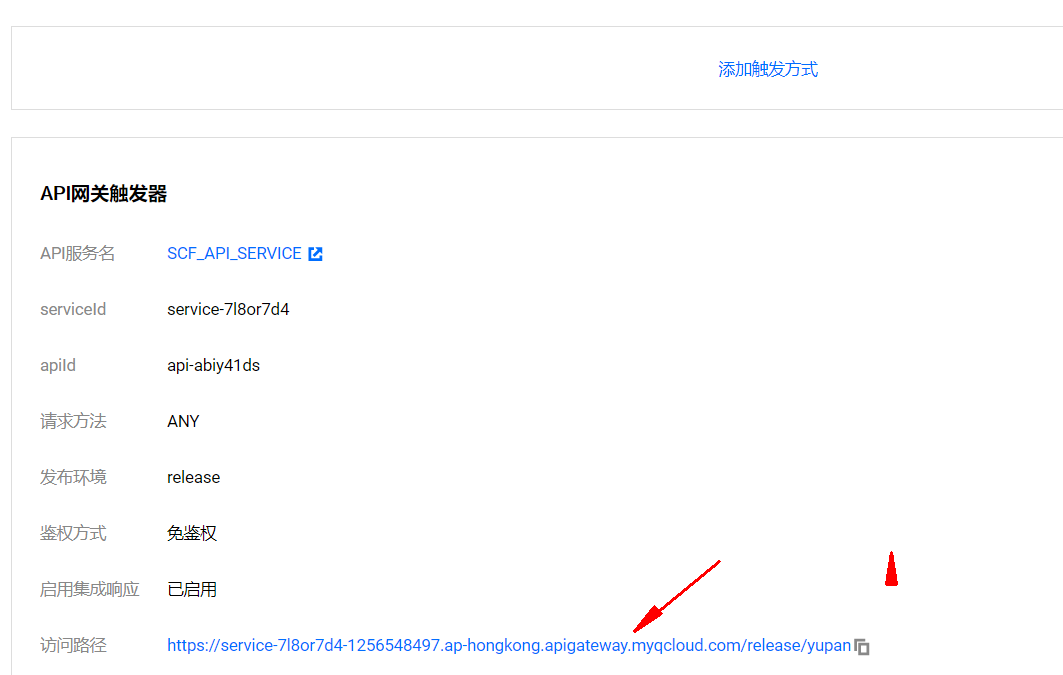Click the ANY request method value
Screen dimensions: 1063x675
tap(183, 422)
